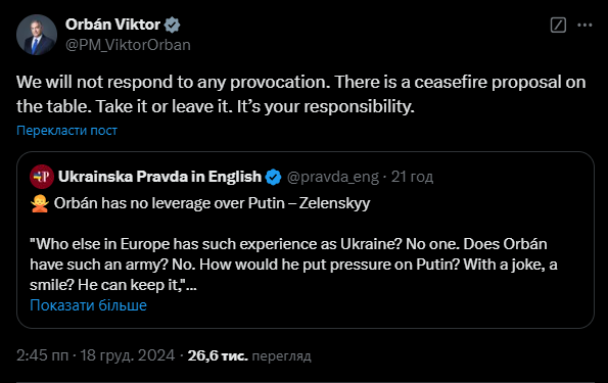This screenshot has width=608, height=383.
Task: Open Ukrainska Pravda's round logo avatar
Action: pyautogui.click(x=41, y=176)
